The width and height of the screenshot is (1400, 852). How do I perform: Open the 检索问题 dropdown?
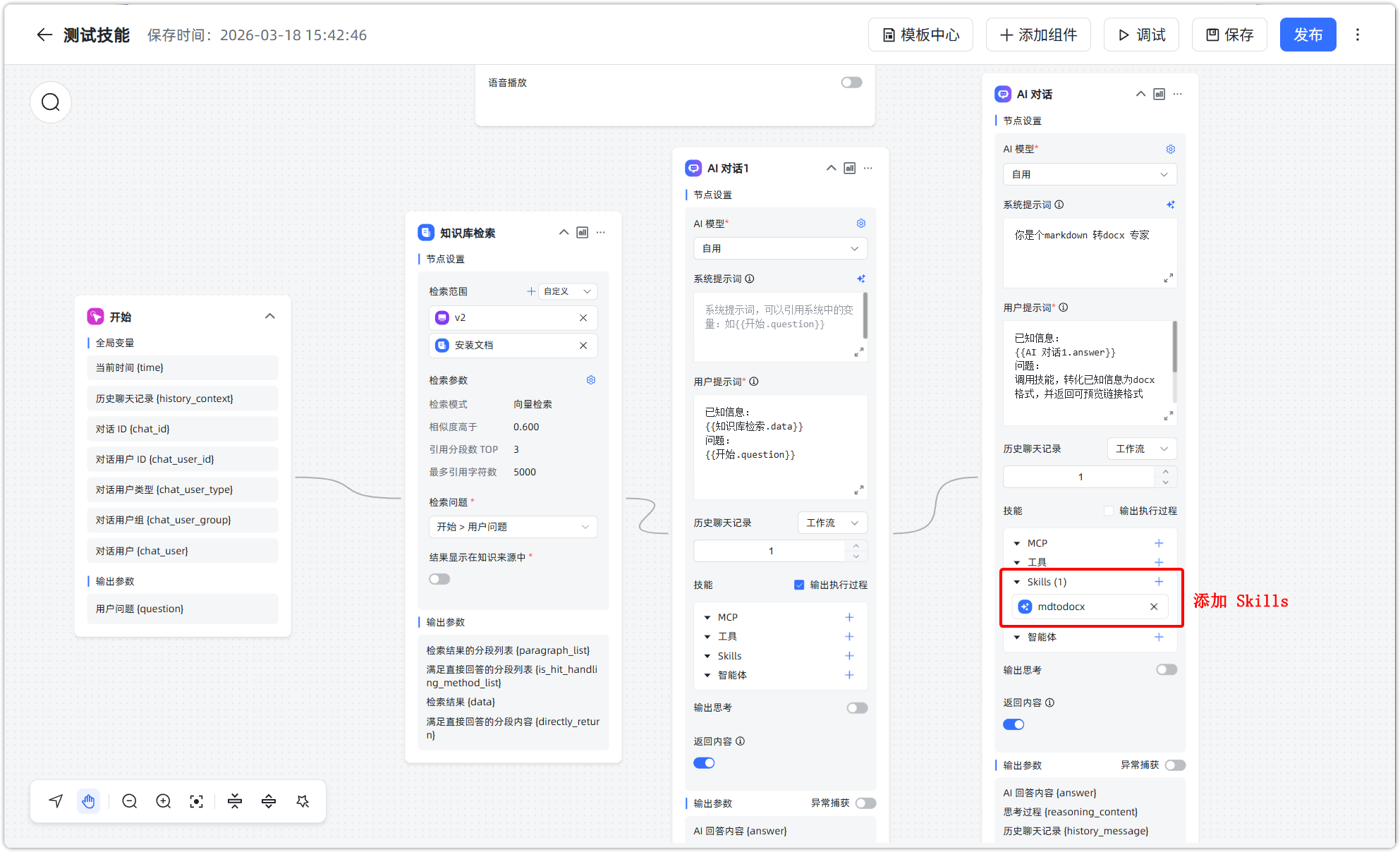[513, 527]
